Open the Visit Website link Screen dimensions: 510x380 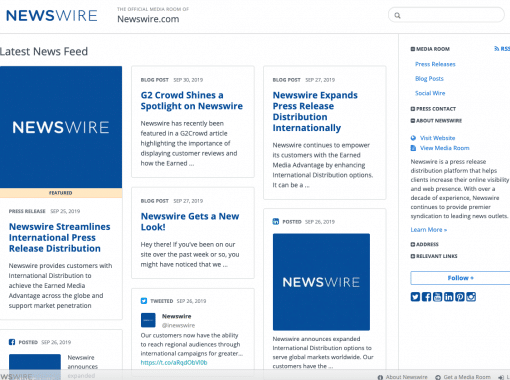coord(437,138)
